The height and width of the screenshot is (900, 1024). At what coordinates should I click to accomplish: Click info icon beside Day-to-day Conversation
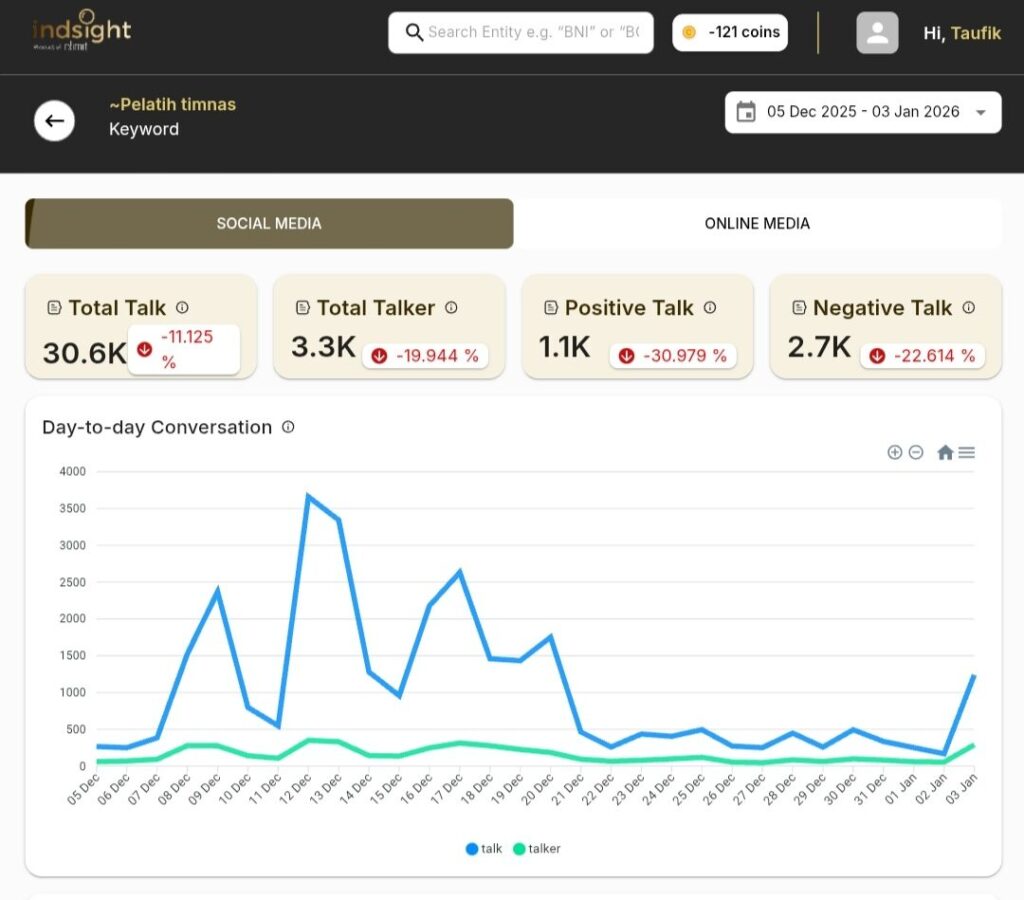[x=288, y=427]
